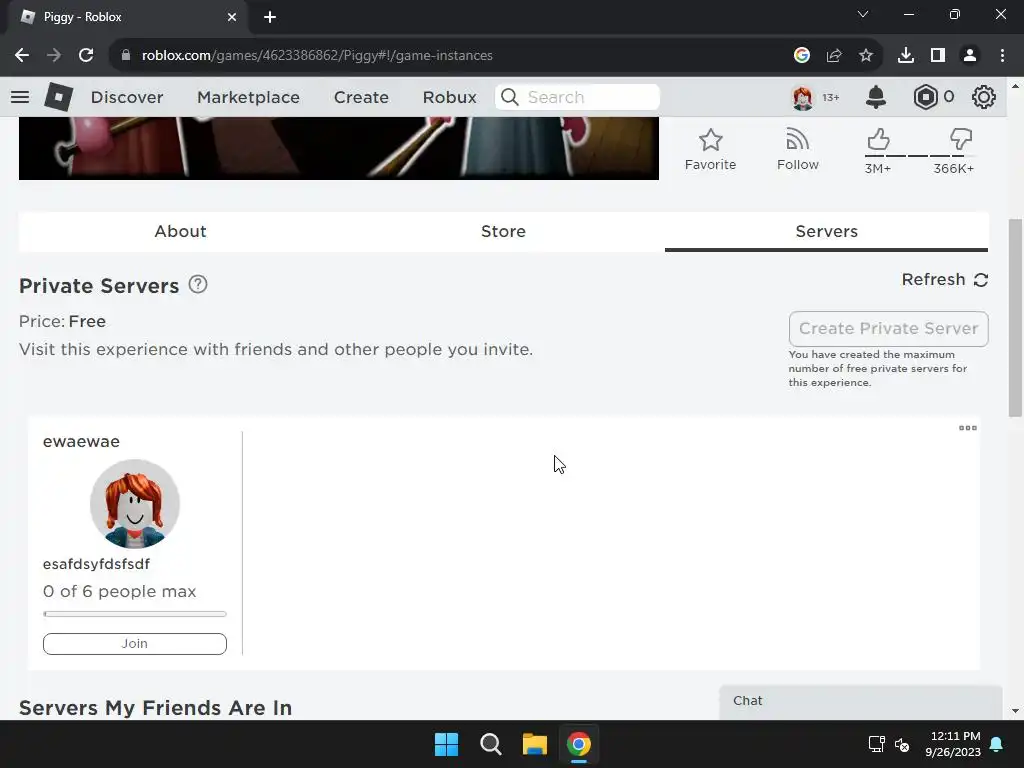Open Robux in the Roblox navbar
The height and width of the screenshot is (768, 1024).
coord(449,97)
